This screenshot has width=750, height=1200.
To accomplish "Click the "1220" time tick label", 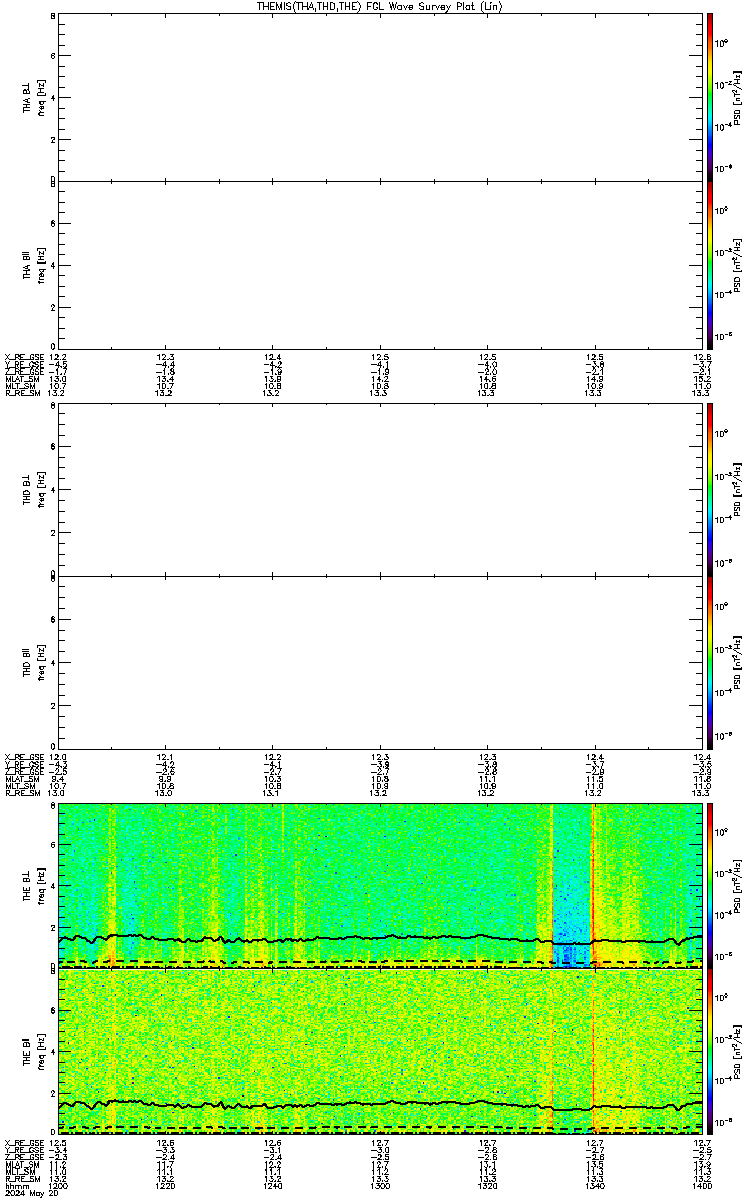I will pyautogui.click(x=165, y=1185).
